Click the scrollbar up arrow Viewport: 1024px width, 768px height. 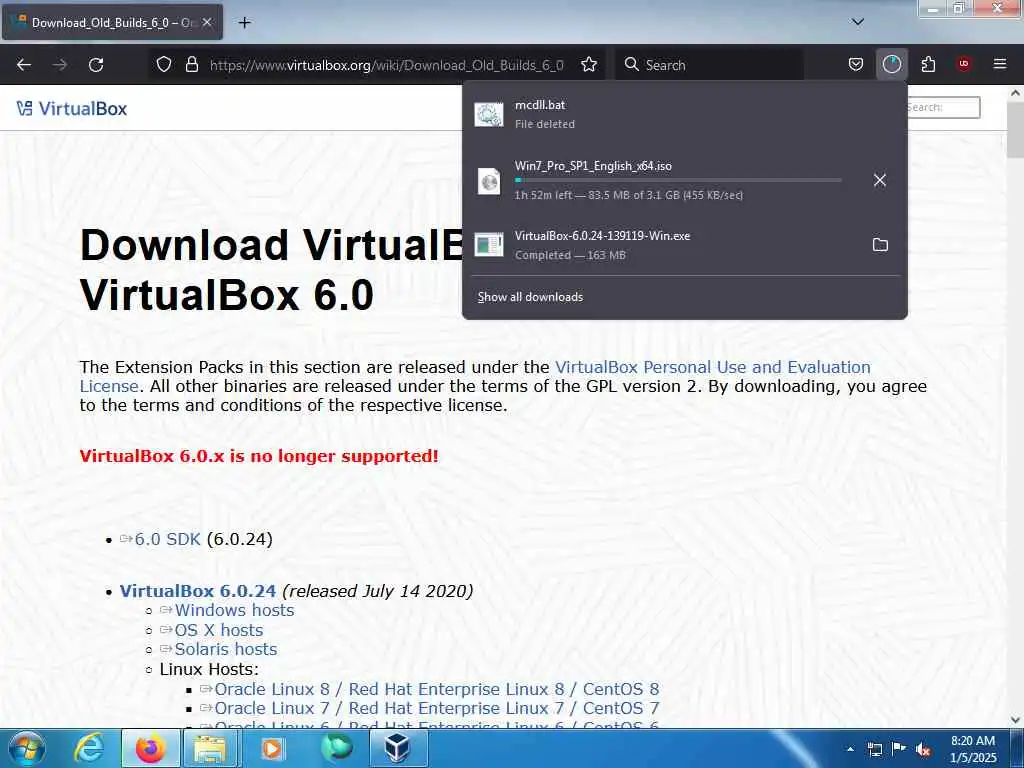pos(1015,93)
